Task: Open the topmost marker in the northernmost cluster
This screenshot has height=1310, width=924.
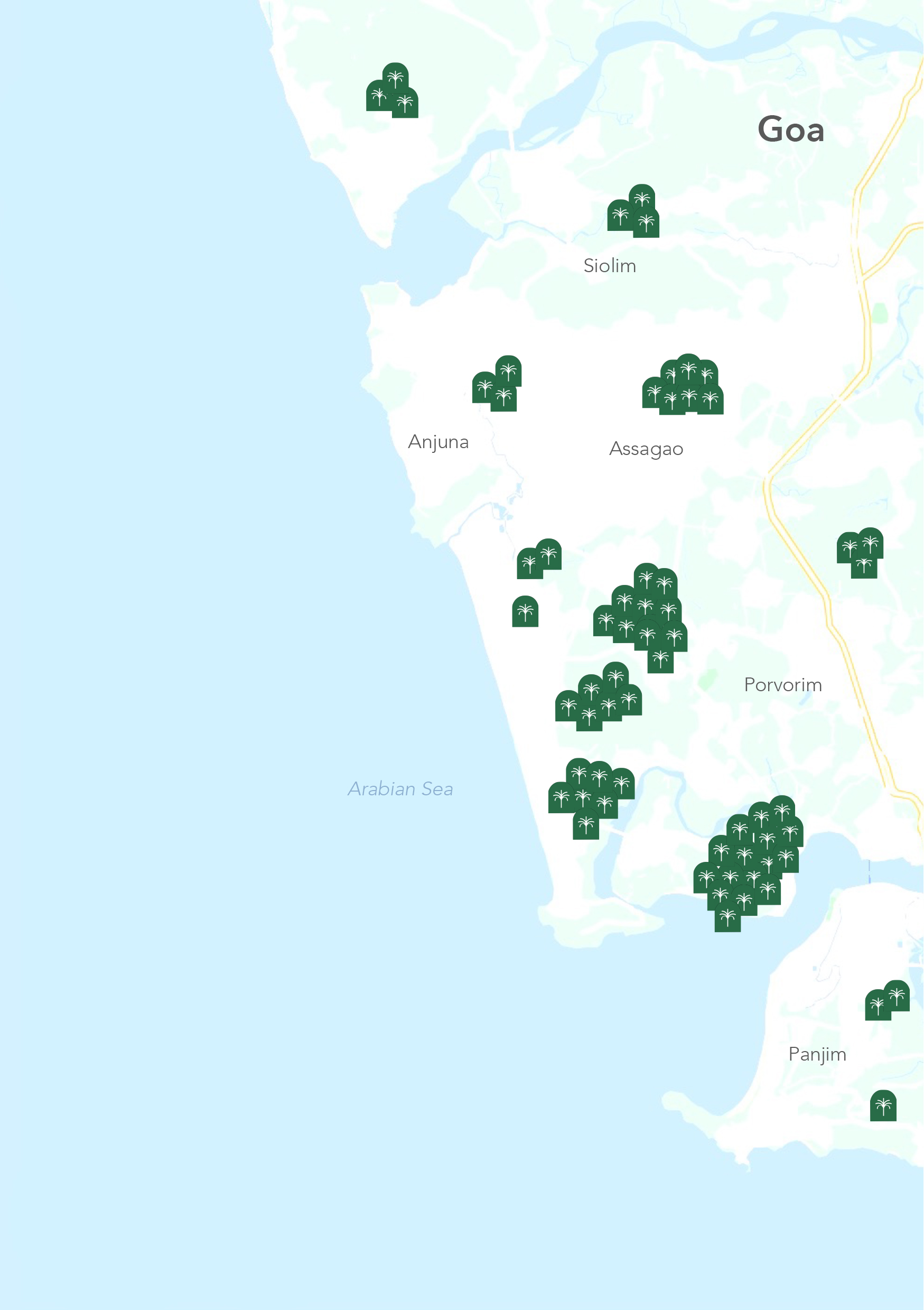Action: pos(395,78)
